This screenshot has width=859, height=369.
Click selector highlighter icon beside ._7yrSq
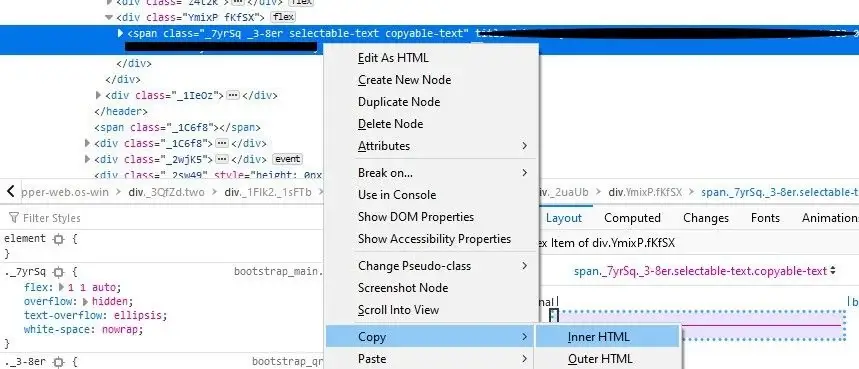(x=59, y=272)
